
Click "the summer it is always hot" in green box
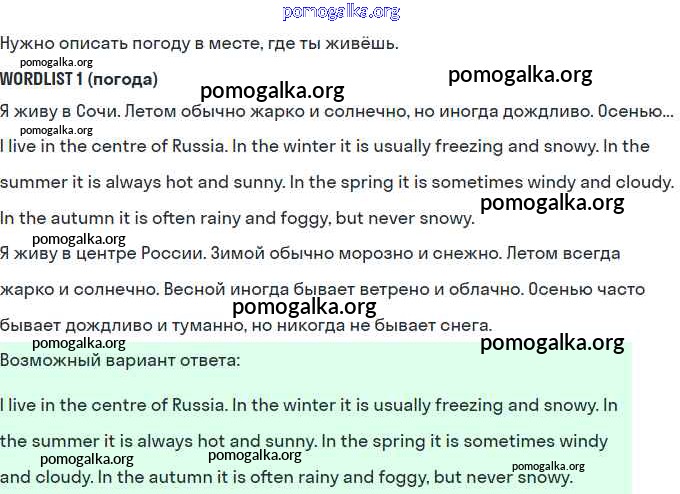point(150,441)
